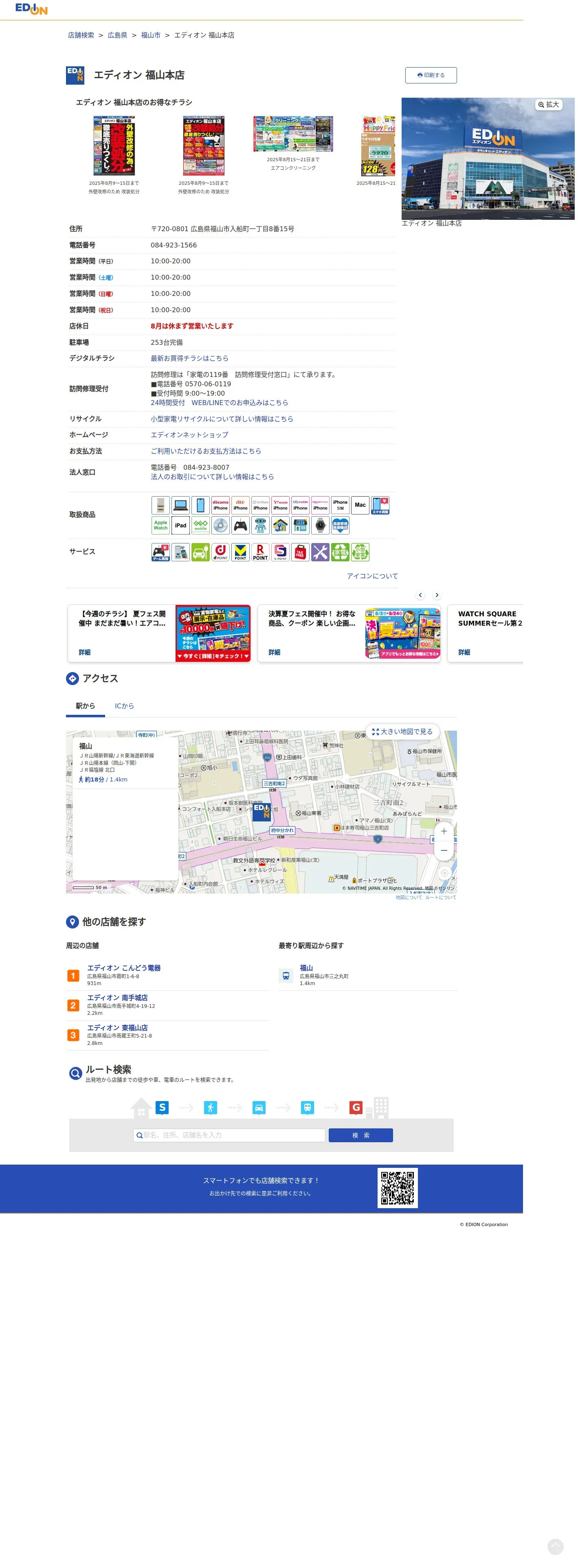
Task: Zoom in the map with plus button
Action: coord(444,832)
